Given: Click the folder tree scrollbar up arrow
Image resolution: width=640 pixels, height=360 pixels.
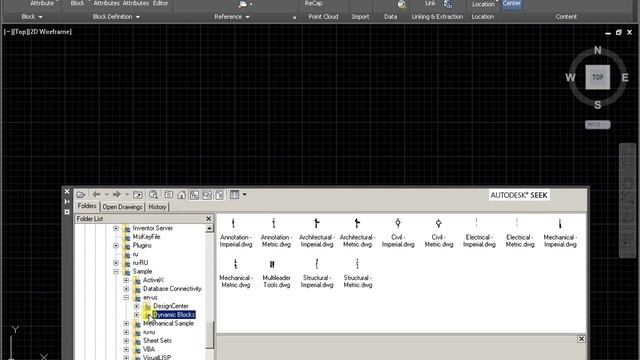Looking at the screenshot, I should pyautogui.click(x=209, y=228).
